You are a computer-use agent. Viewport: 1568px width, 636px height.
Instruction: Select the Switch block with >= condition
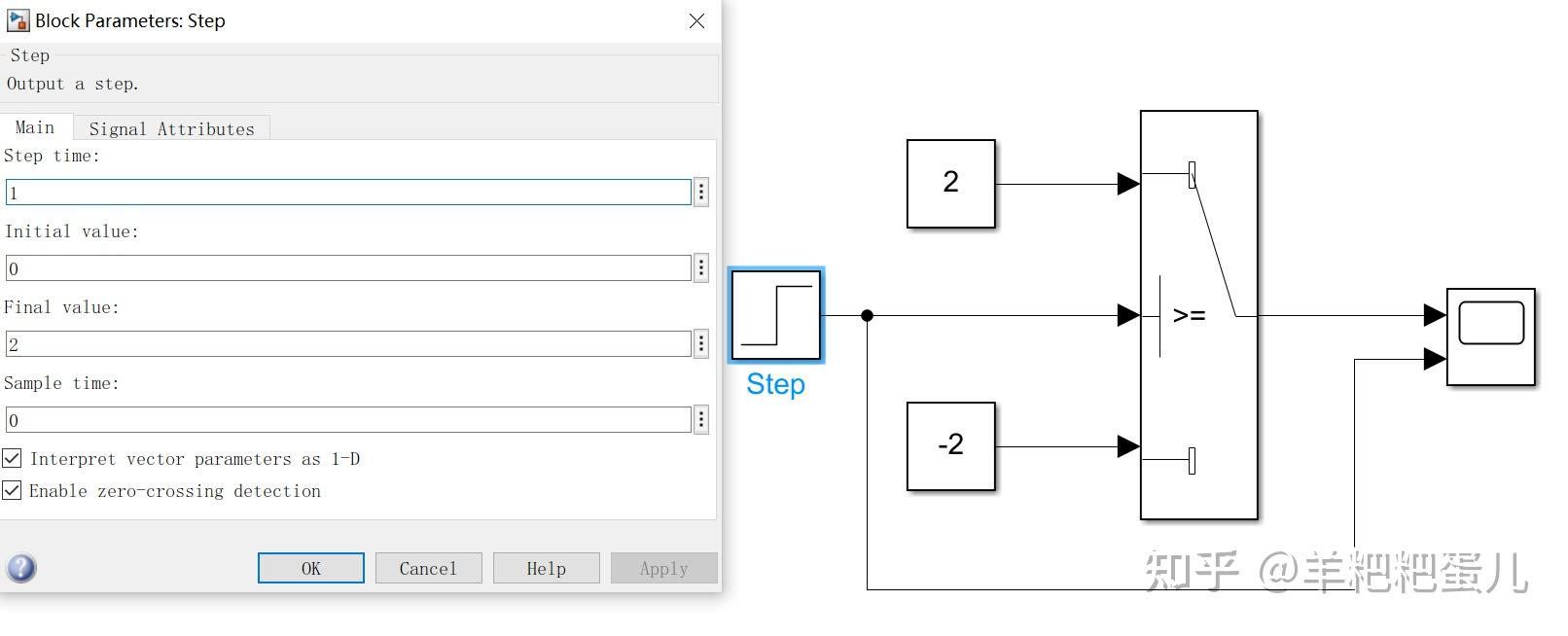(x=1198, y=315)
